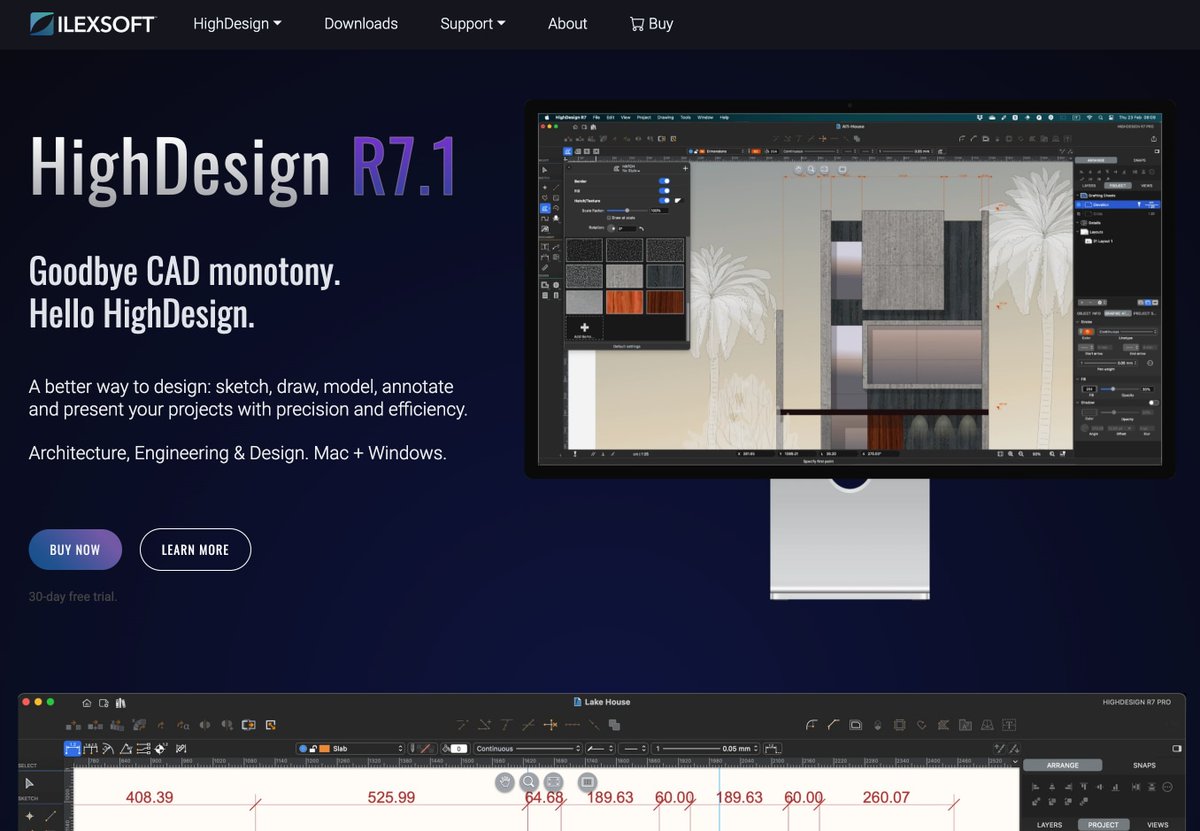Click the 525.99 dimension value
Screen dimensions: 1200x831
click(391, 797)
